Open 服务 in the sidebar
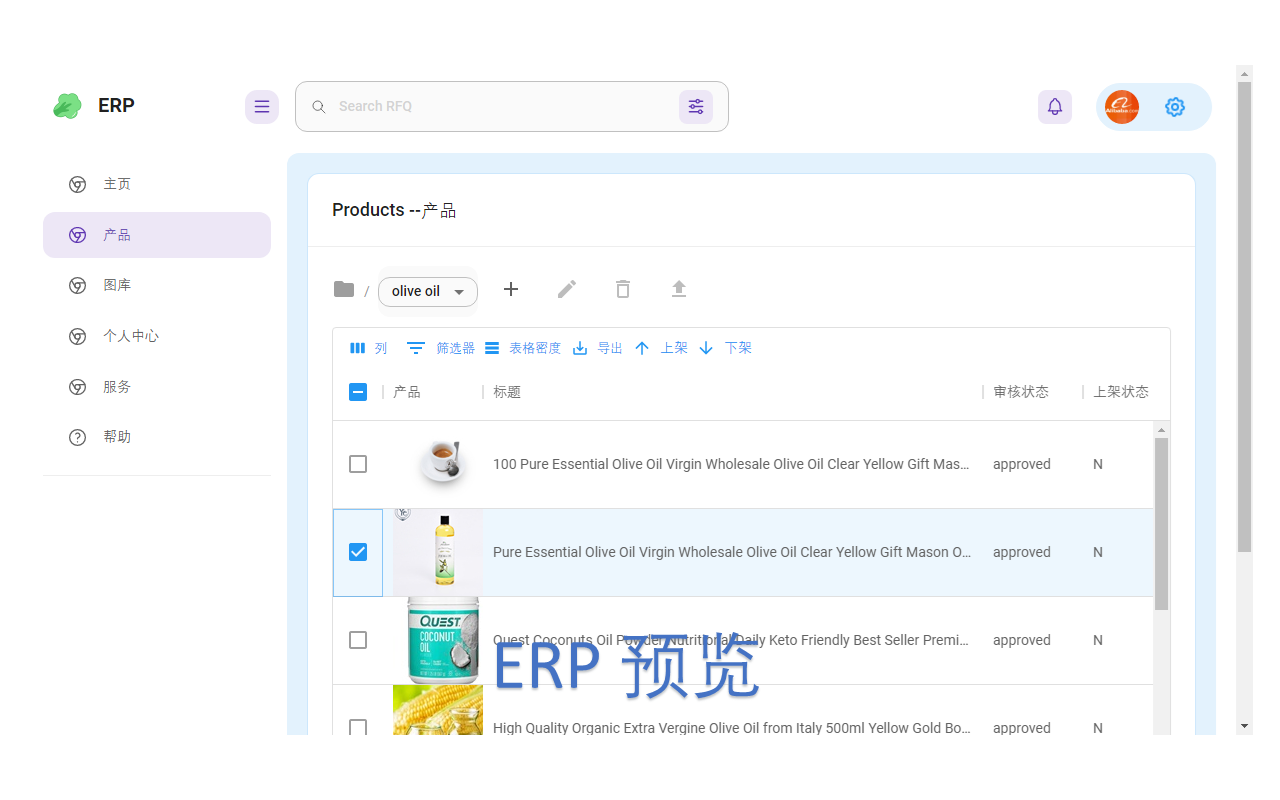 pyautogui.click(x=157, y=387)
